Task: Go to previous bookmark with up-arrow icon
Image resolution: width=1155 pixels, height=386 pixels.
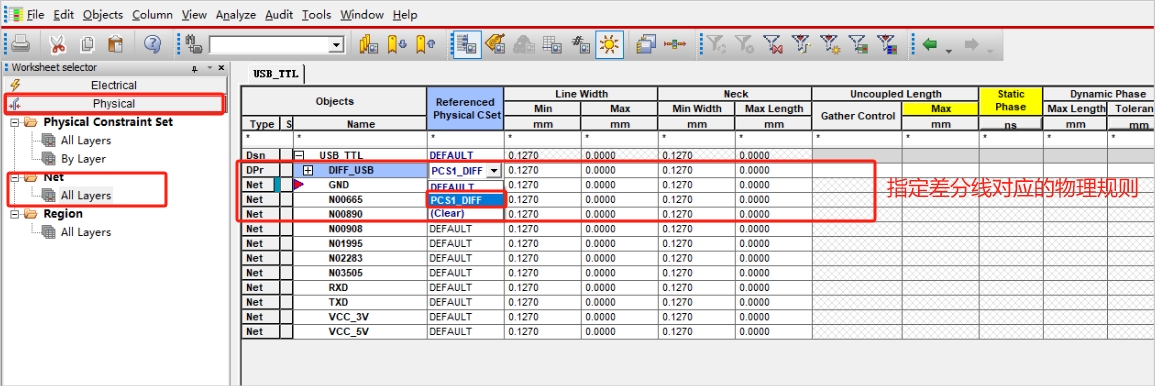Action: point(425,44)
